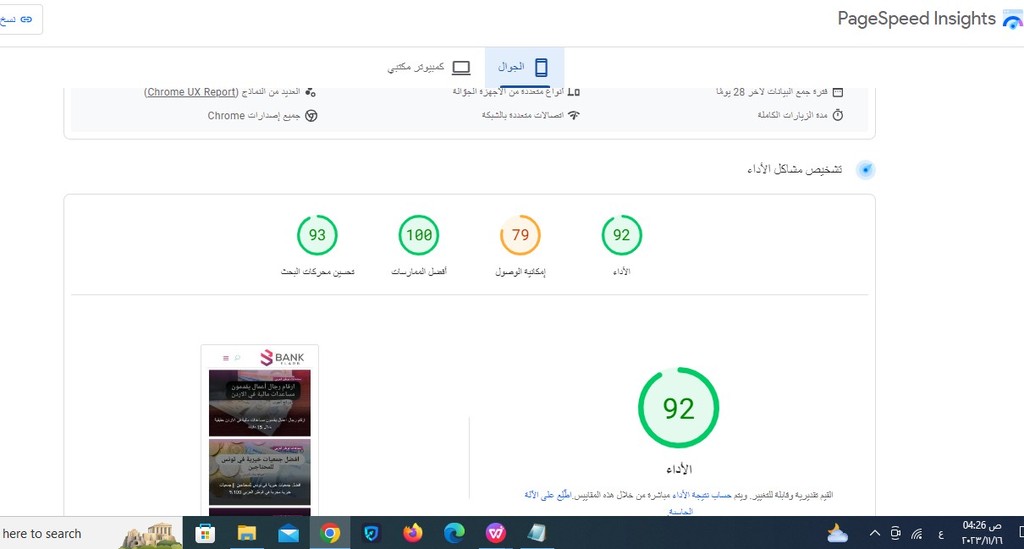Click the Arabic input language indicator
This screenshot has height=549, width=1024.
941,534
